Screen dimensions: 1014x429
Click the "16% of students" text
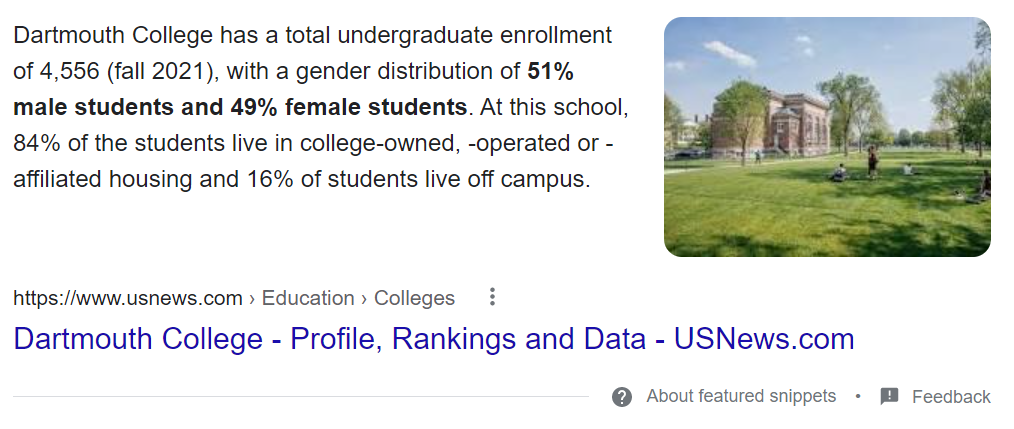click(x=354, y=179)
